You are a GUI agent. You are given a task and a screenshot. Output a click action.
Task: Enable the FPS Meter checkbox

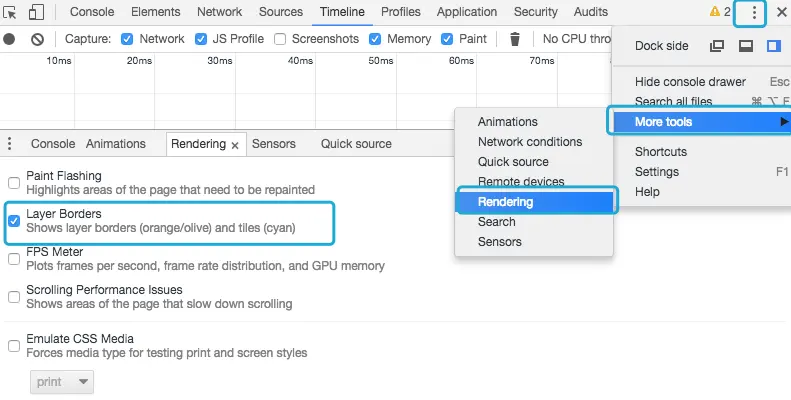pyautogui.click(x=14, y=259)
